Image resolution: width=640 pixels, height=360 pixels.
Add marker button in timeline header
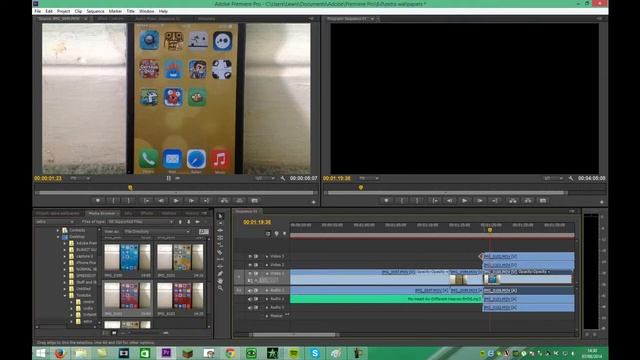point(276,233)
